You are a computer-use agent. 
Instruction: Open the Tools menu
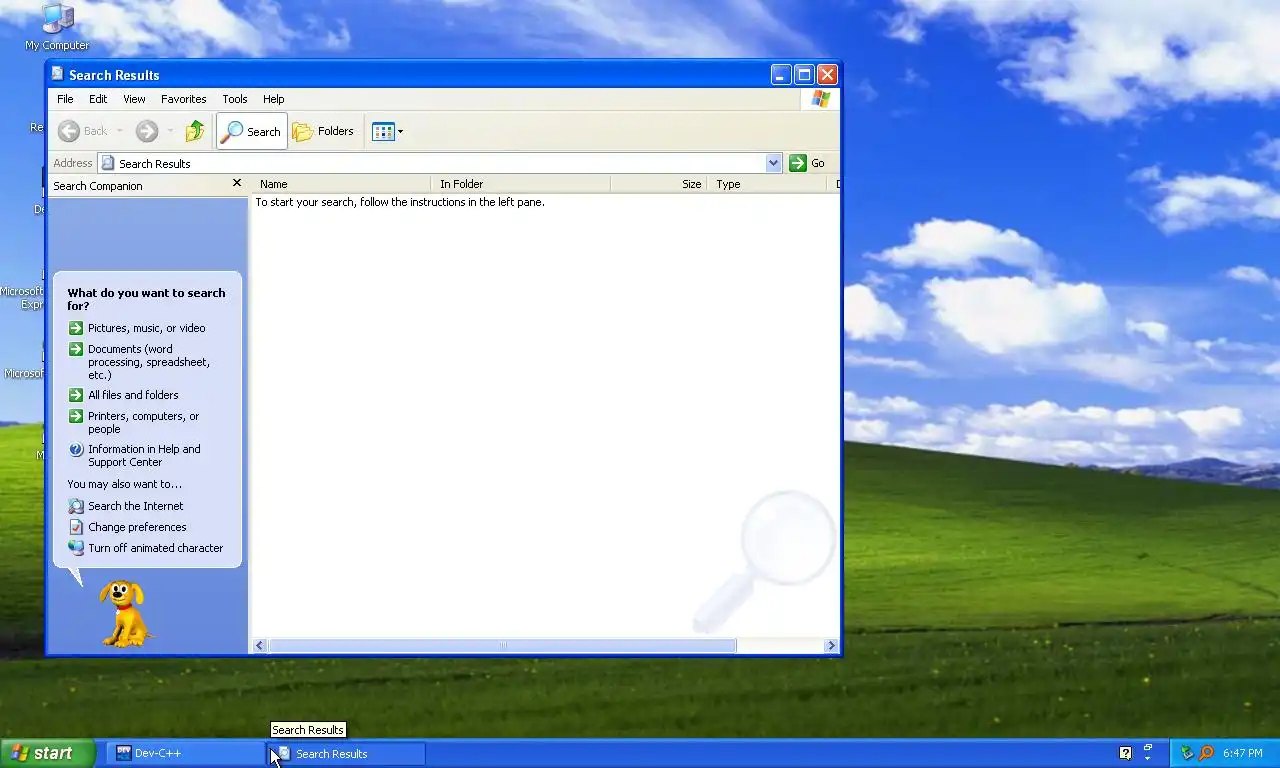(x=235, y=99)
